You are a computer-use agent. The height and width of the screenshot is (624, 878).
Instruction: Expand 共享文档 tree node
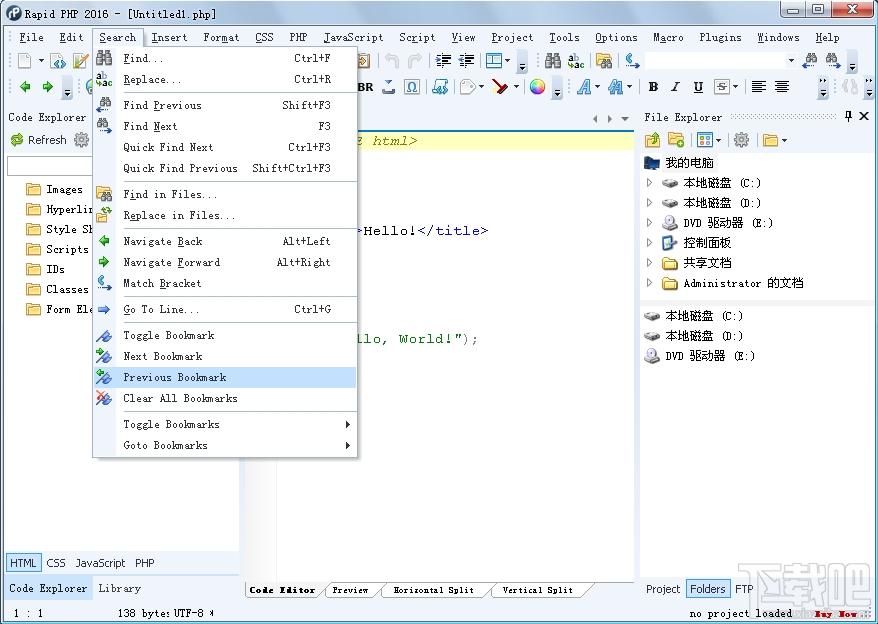click(650, 263)
